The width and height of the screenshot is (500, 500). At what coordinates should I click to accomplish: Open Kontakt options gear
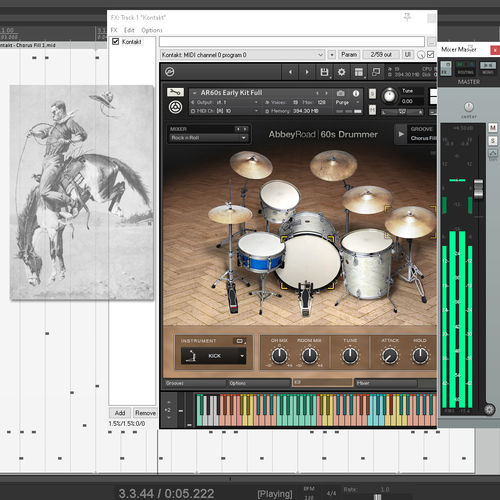click(341, 72)
